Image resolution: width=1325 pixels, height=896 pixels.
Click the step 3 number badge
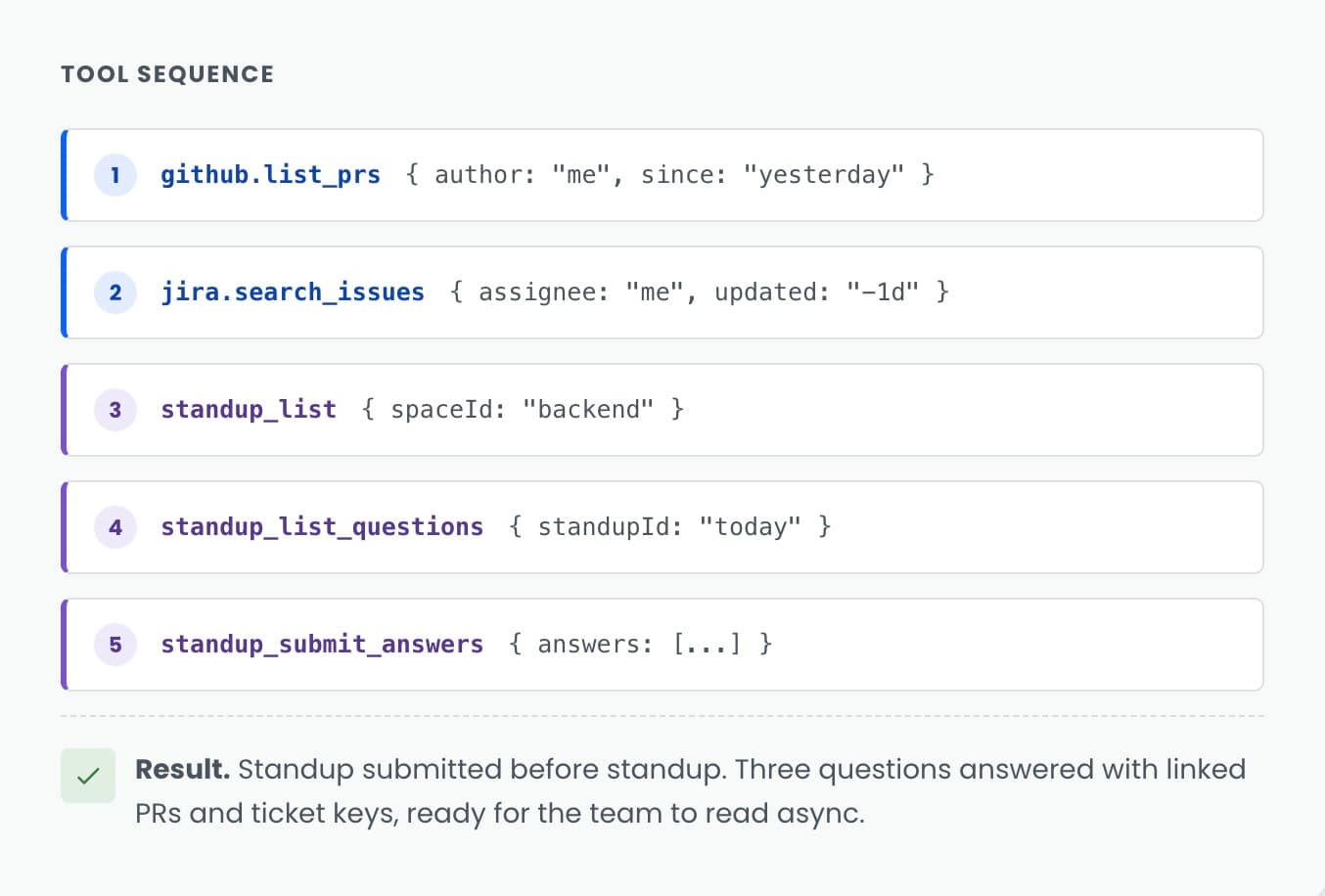click(115, 410)
